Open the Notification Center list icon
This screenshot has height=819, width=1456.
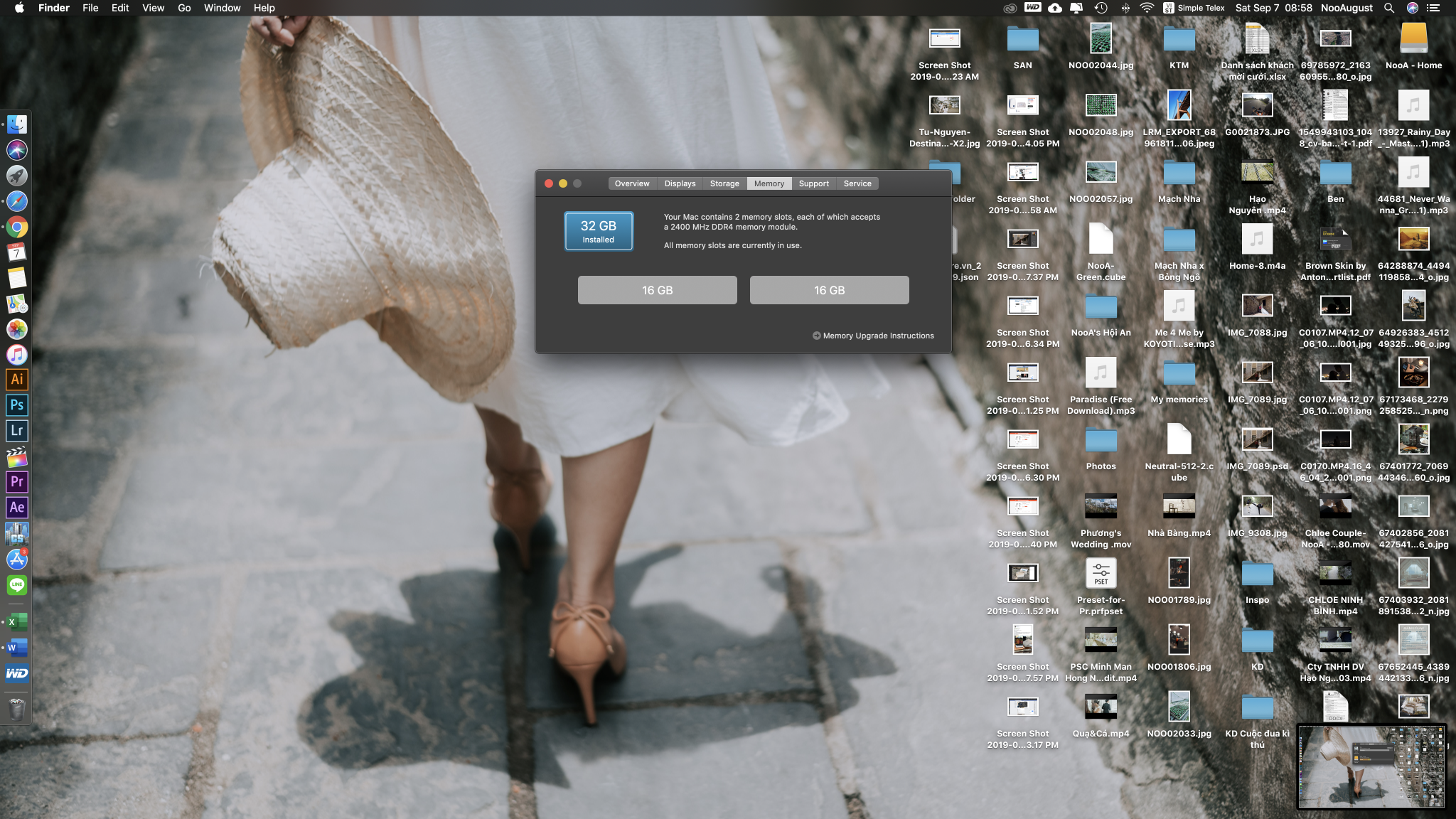tap(1433, 8)
